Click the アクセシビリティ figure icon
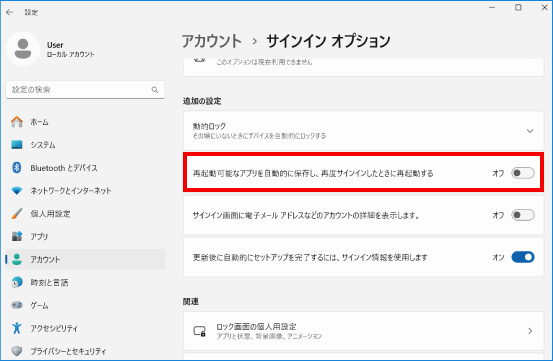 (x=17, y=328)
